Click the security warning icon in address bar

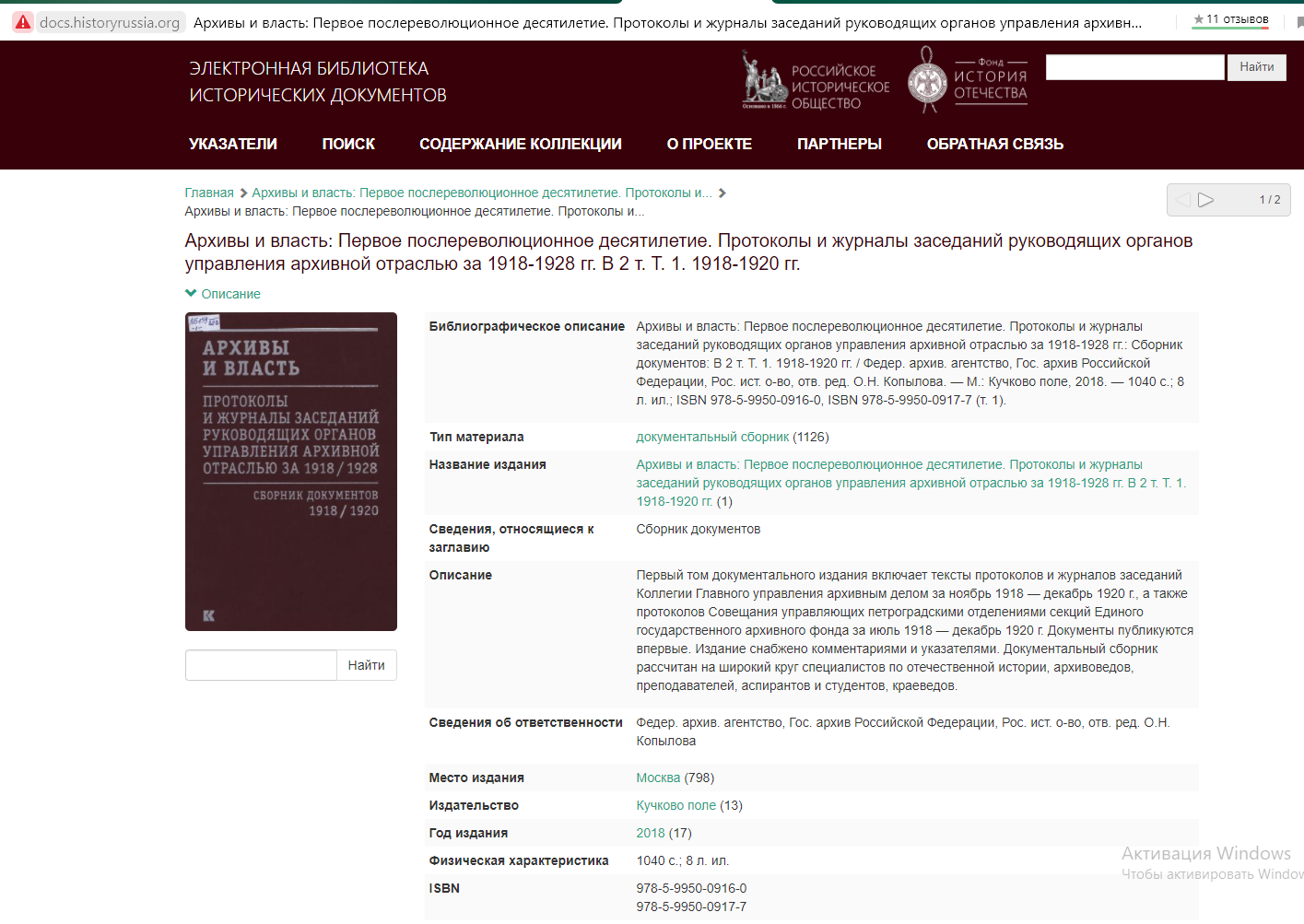click(x=23, y=22)
